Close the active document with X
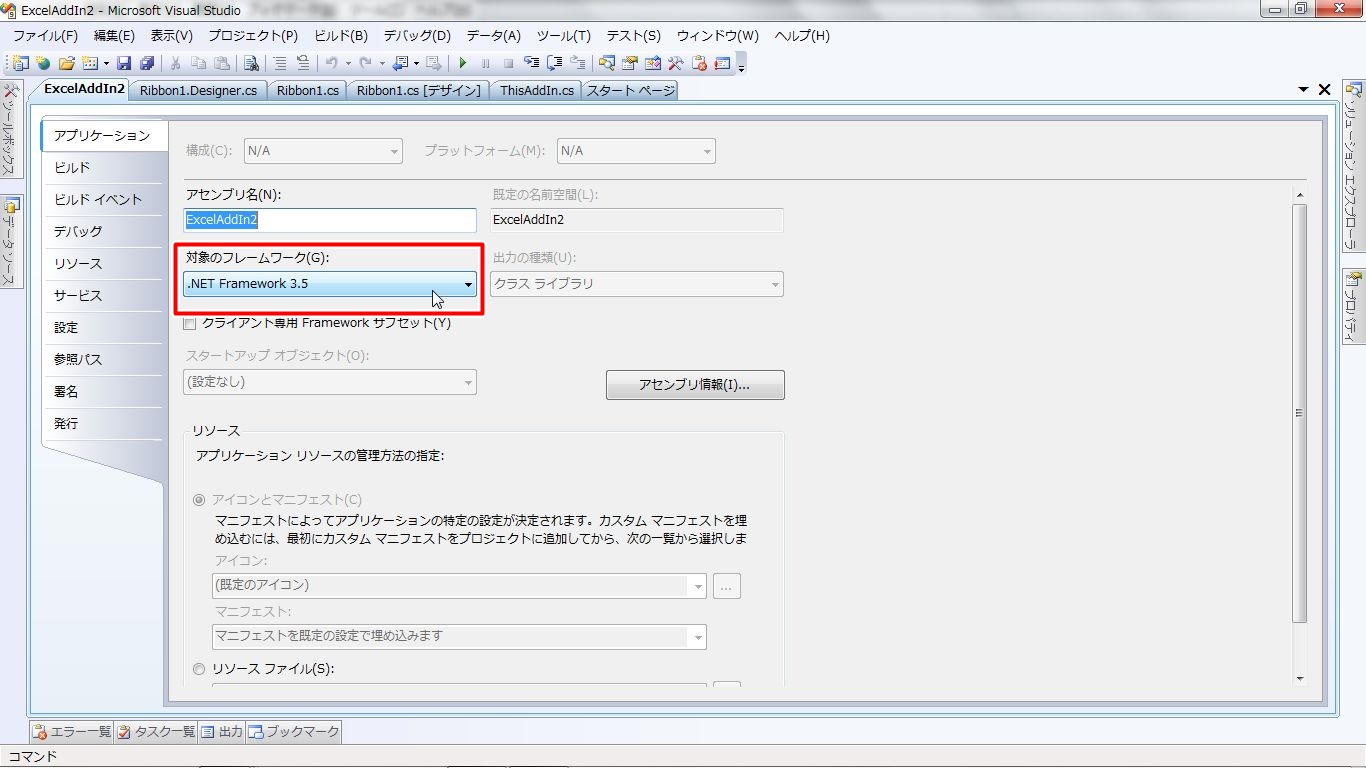 [1325, 90]
